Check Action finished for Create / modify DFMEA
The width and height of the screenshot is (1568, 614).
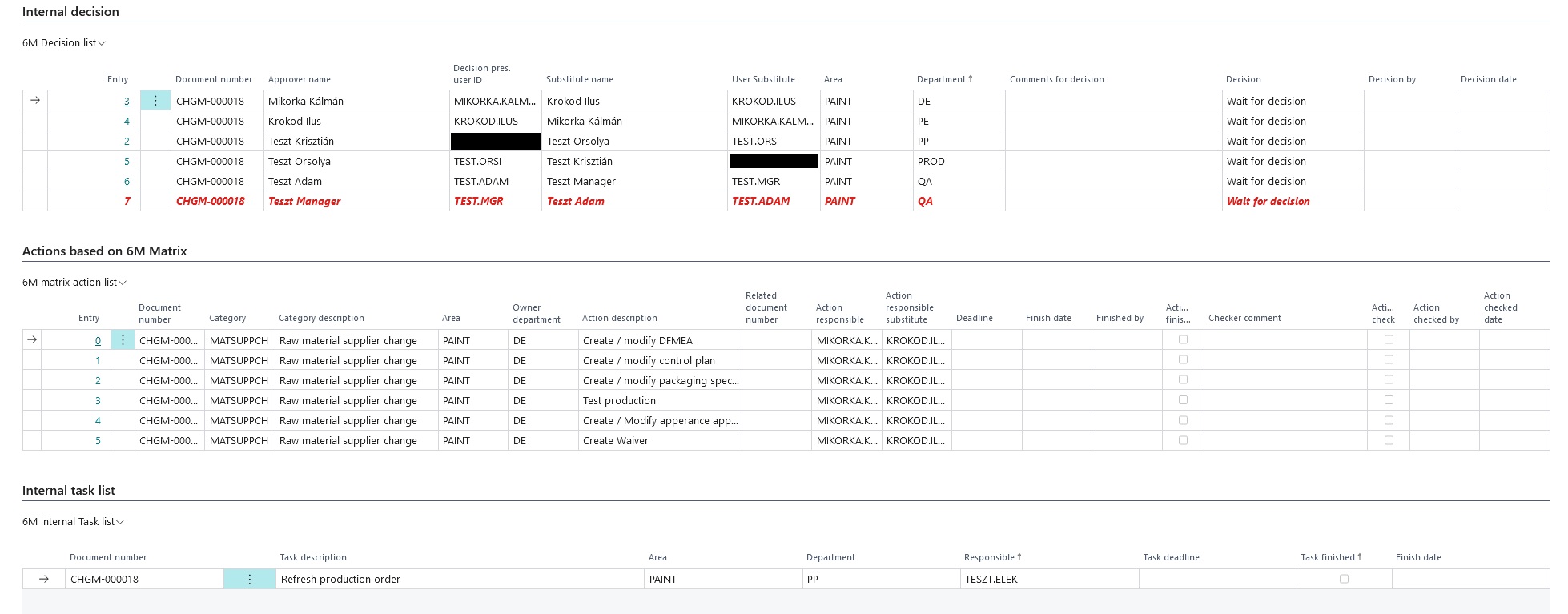pyautogui.click(x=1183, y=339)
